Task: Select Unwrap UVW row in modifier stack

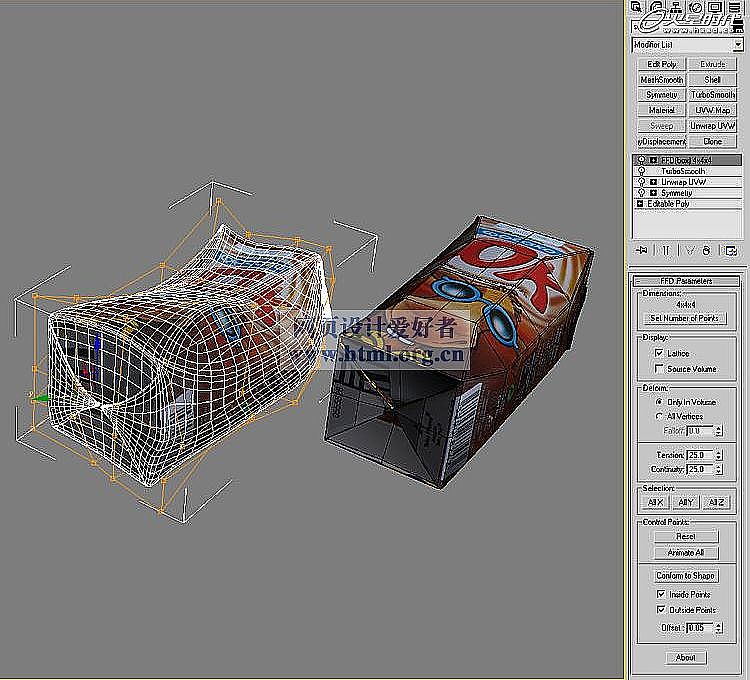Action: (687, 182)
